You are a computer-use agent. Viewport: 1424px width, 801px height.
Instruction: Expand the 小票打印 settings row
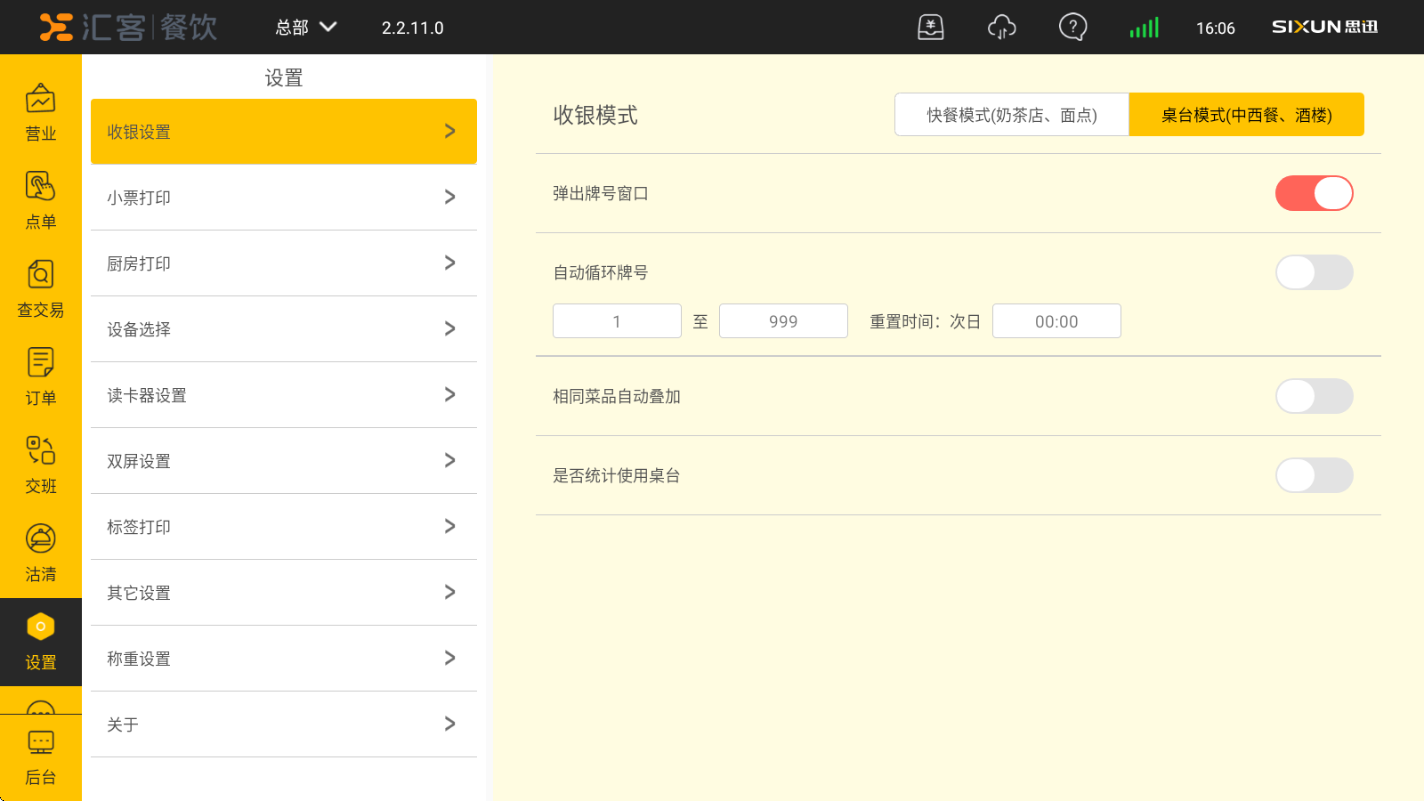click(283, 198)
